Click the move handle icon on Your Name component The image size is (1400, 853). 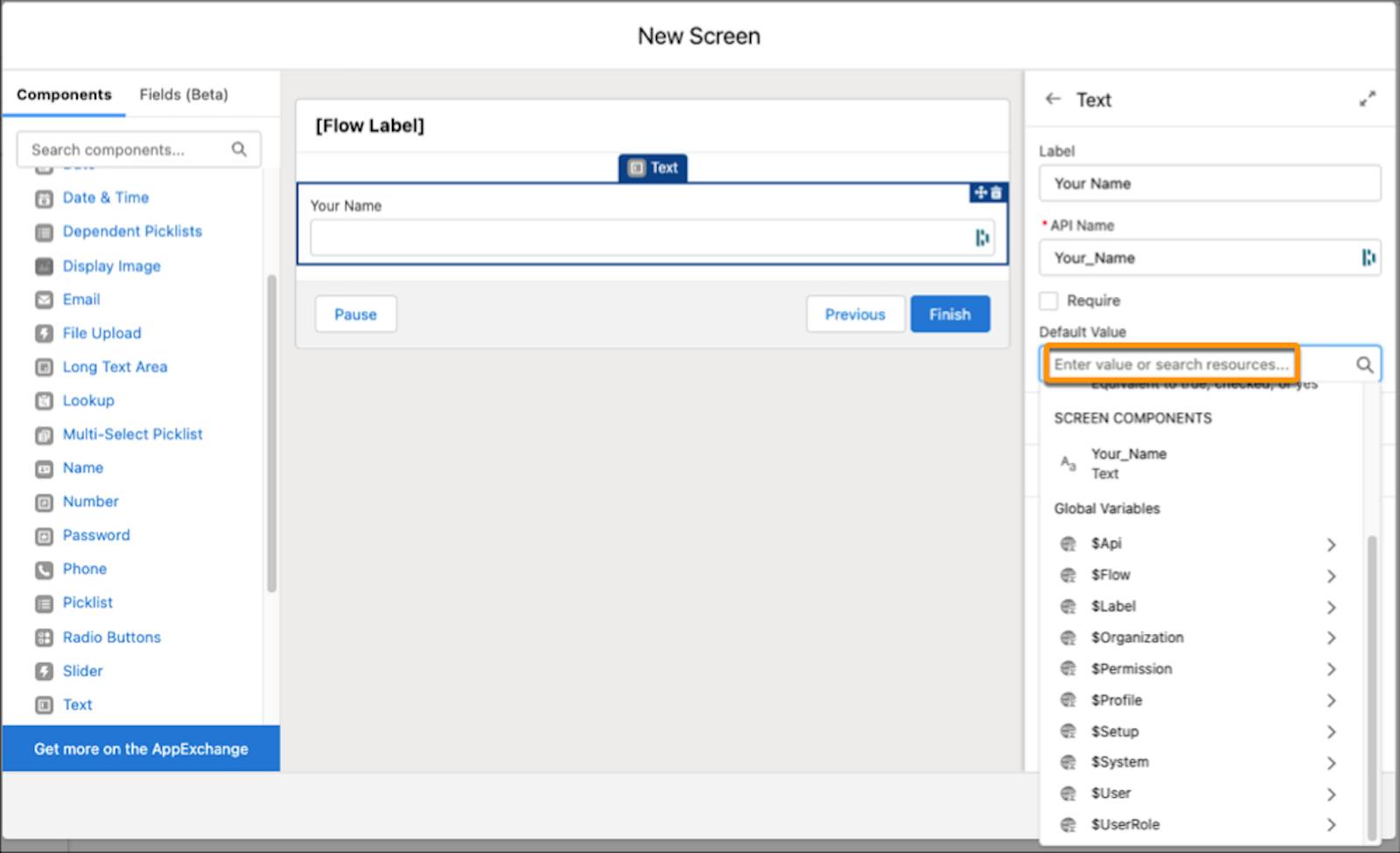[980, 192]
